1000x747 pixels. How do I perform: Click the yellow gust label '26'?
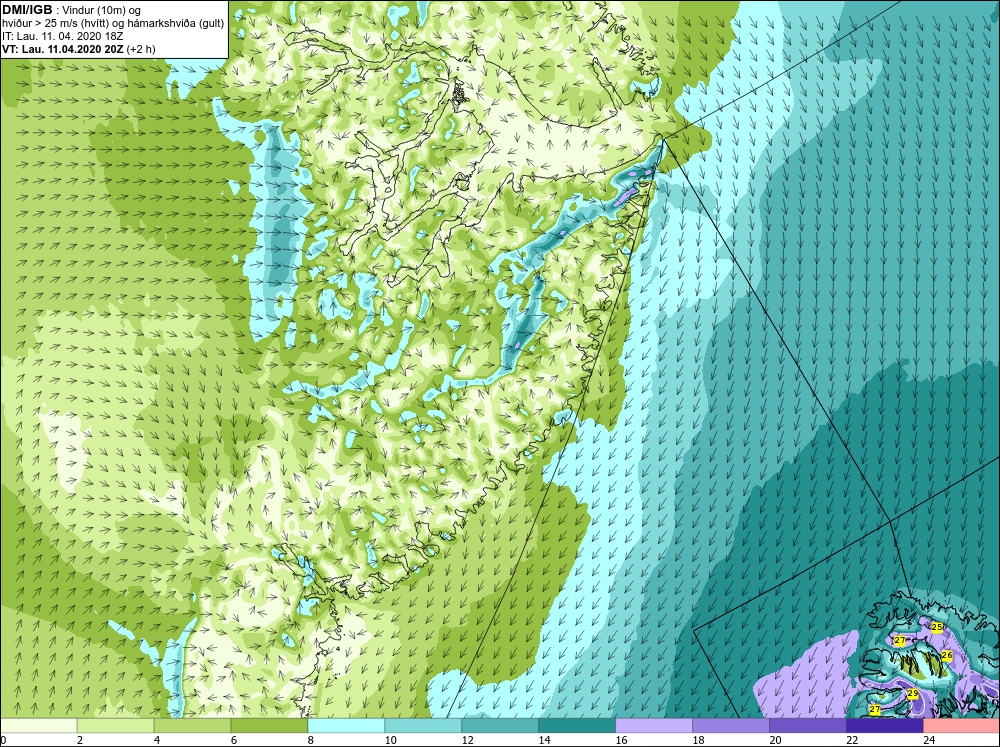click(x=946, y=655)
